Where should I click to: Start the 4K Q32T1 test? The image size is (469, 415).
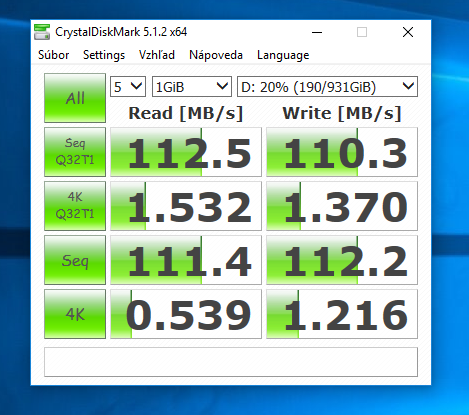pos(75,206)
